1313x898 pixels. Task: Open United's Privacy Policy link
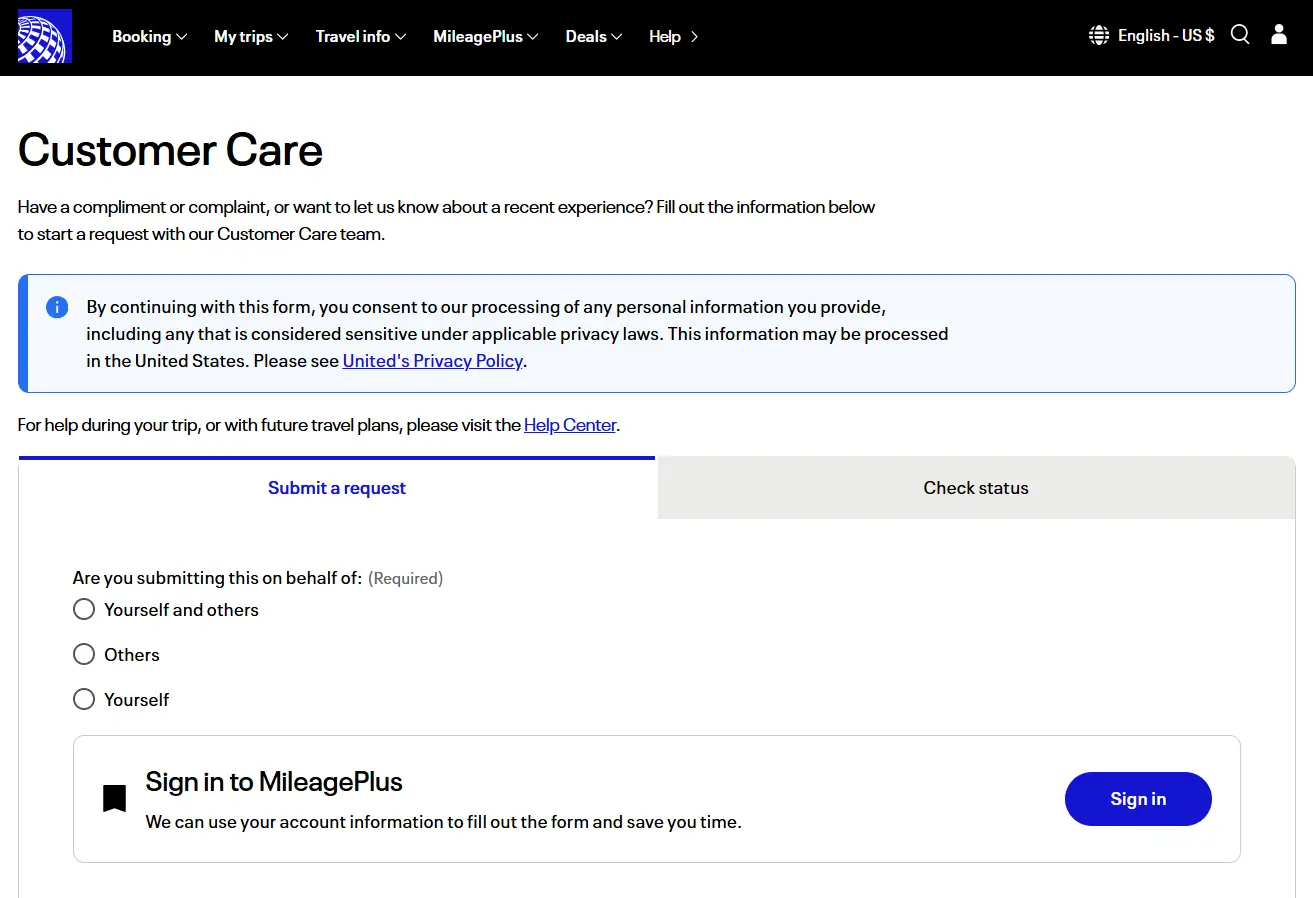433,361
